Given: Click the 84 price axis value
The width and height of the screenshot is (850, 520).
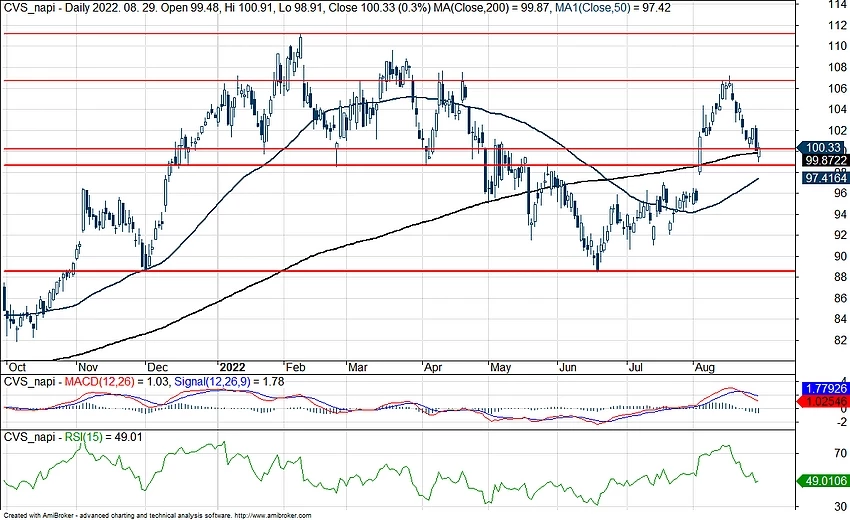Looking at the screenshot, I should pyautogui.click(x=840, y=319).
